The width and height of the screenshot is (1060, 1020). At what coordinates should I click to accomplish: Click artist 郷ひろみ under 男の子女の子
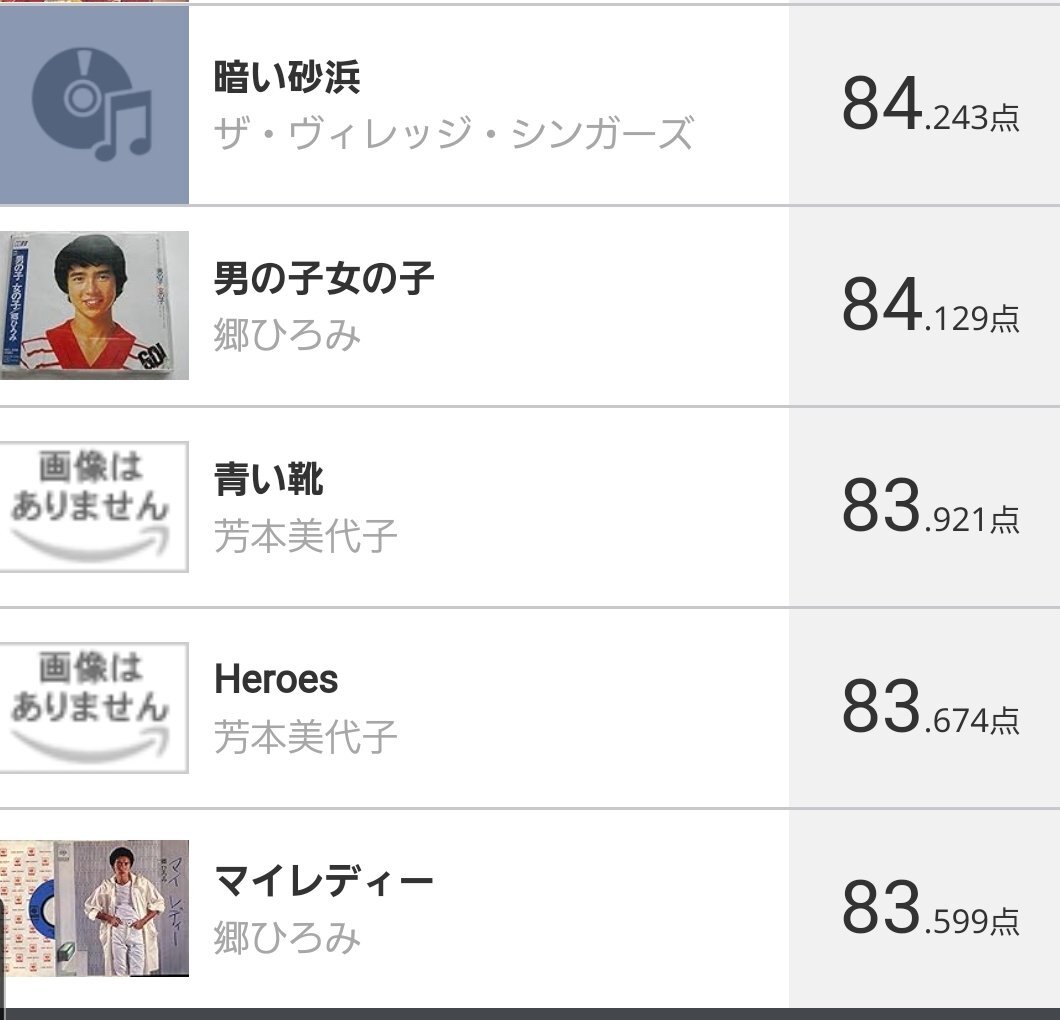pyautogui.click(x=287, y=335)
